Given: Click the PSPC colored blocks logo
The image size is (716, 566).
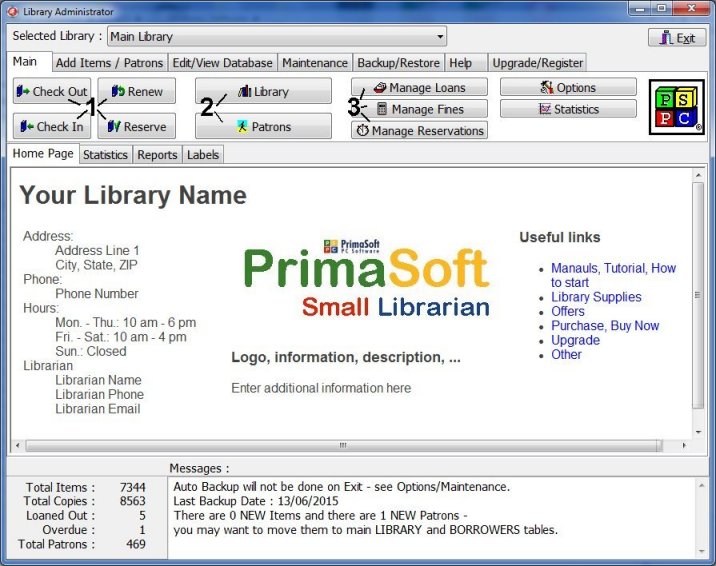Looking at the screenshot, I should tap(676, 107).
